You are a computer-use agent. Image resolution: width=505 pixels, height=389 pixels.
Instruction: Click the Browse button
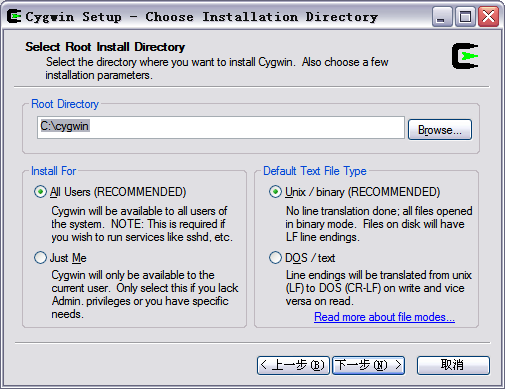440,129
